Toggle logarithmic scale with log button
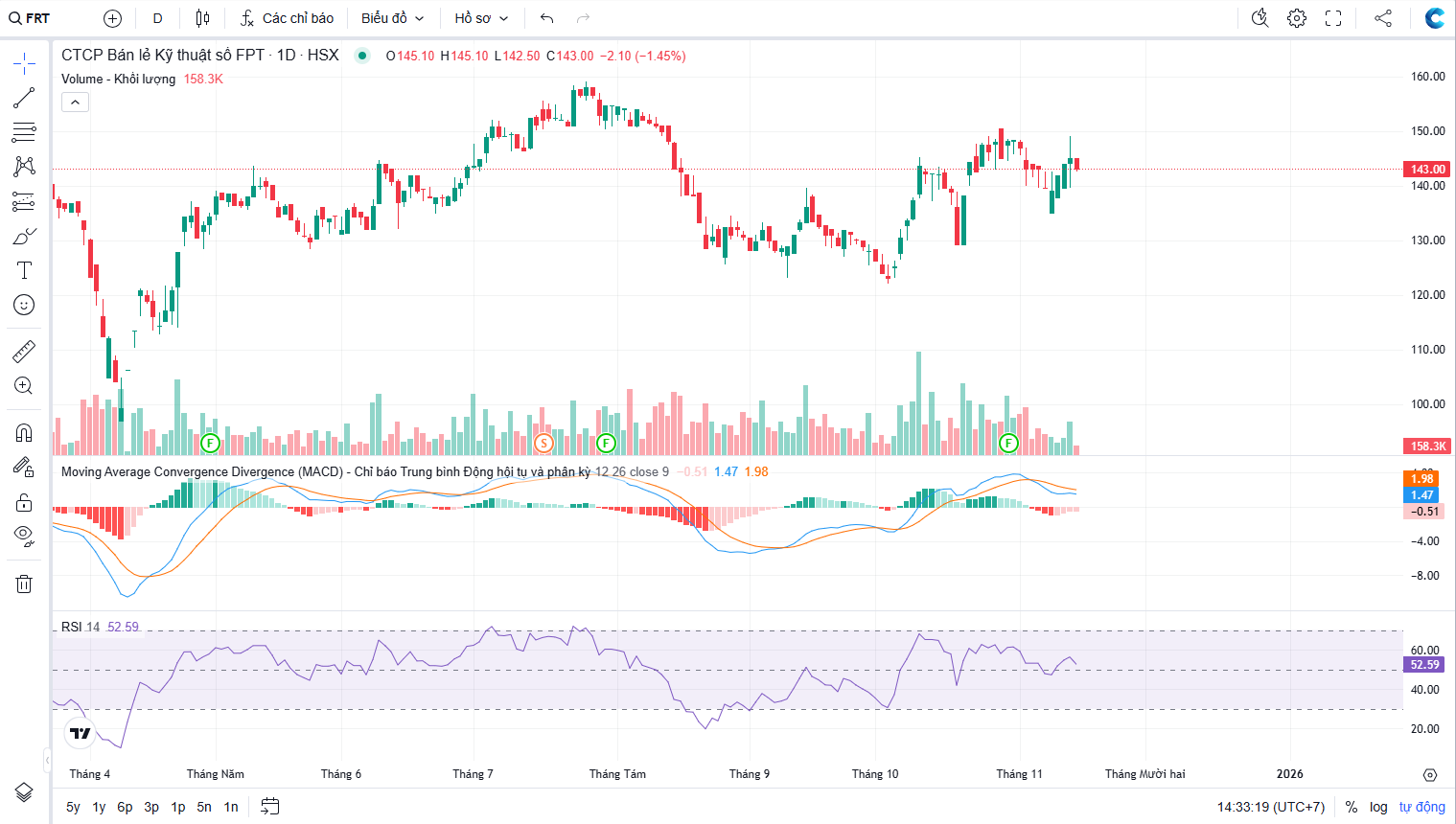 1378,807
